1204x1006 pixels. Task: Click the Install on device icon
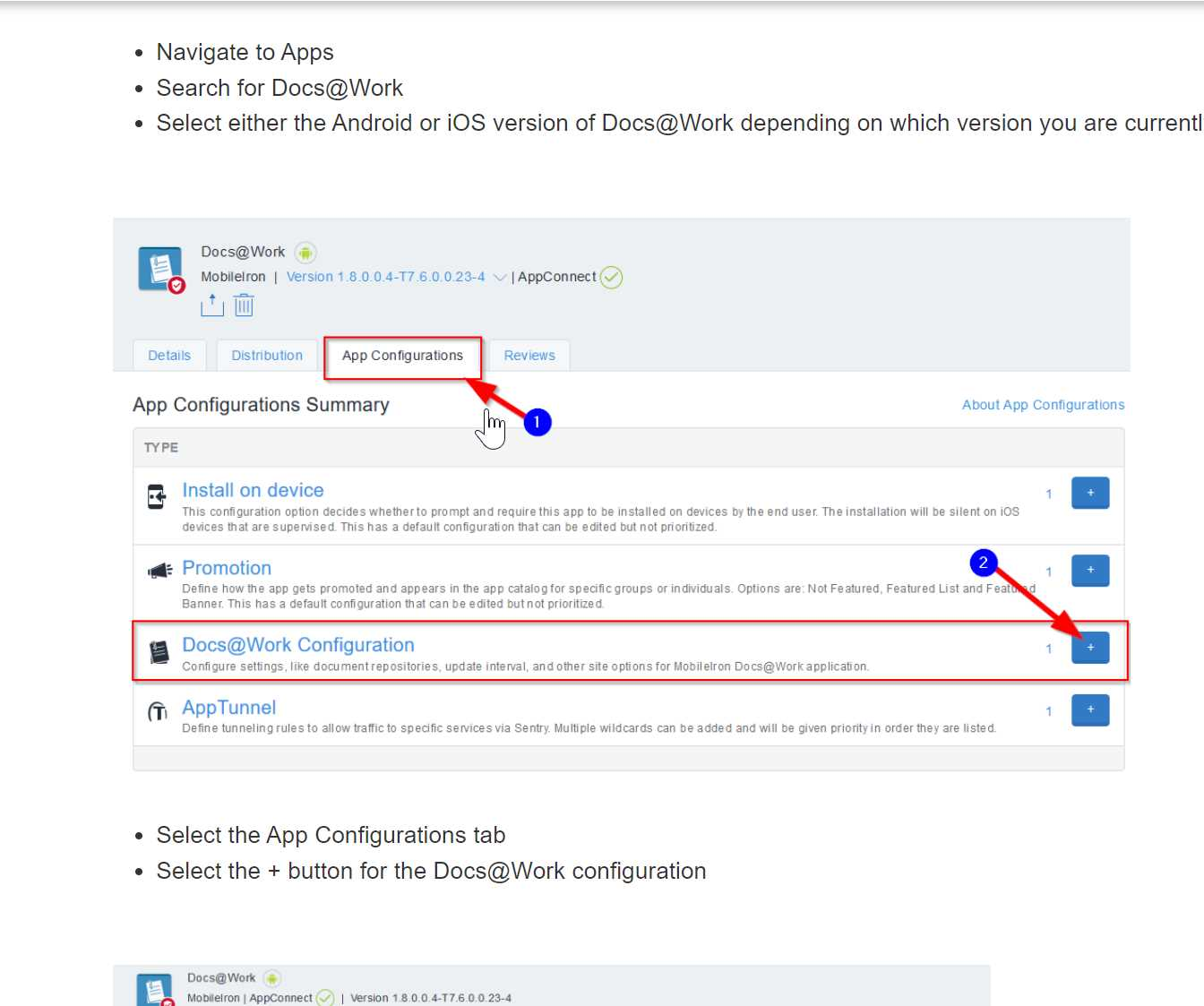point(157,496)
